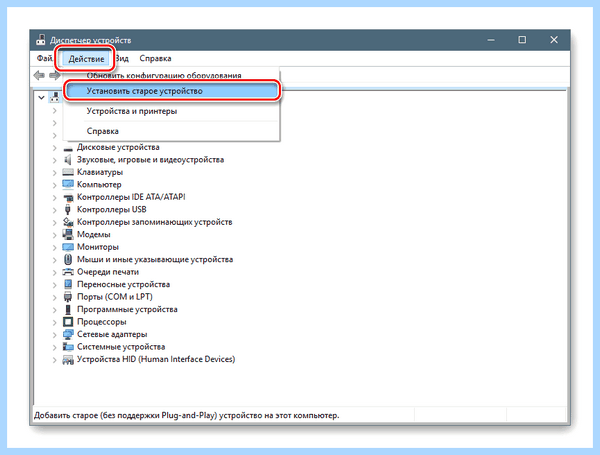The width and height of the screenshot is (600, 455).
Task: Open the Файл menu
Action: click(x=44, y=59)
